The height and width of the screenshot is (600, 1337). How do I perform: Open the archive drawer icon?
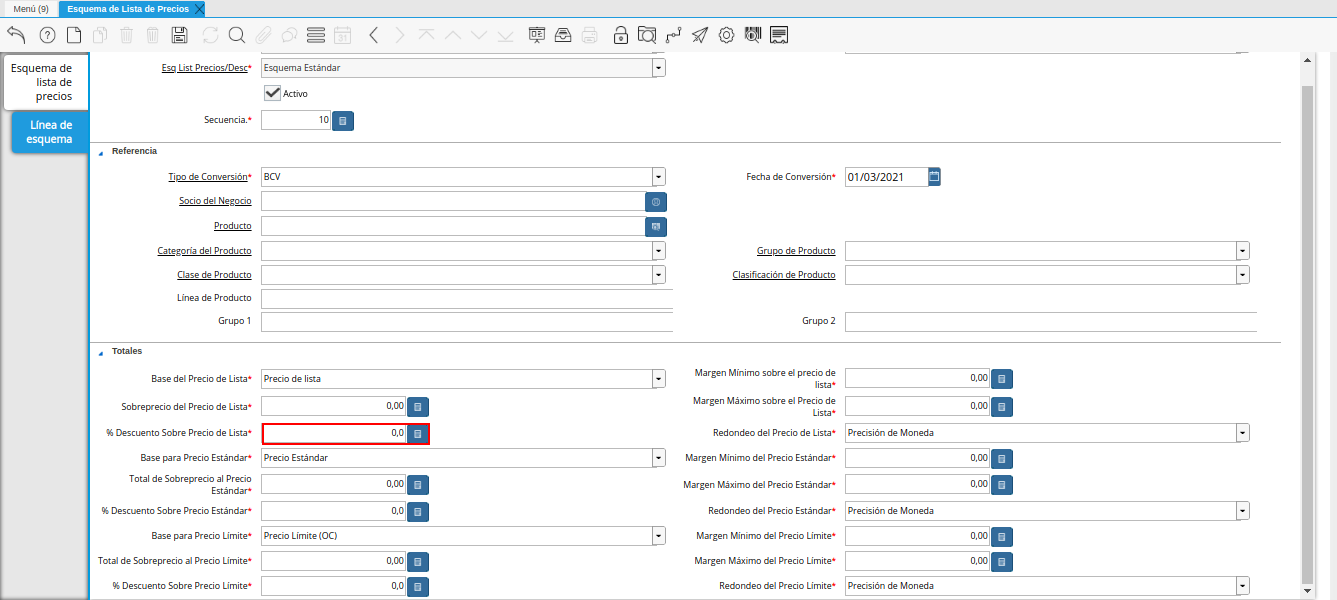pyautogui.click(x=563, y=35)
